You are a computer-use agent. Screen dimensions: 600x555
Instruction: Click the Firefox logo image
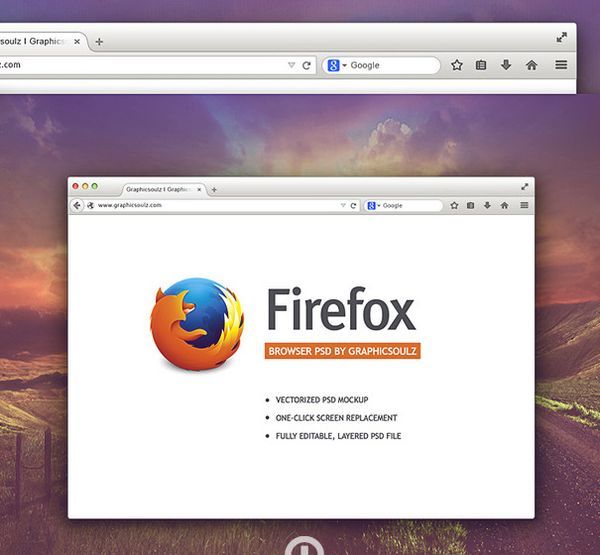[197, 324]
